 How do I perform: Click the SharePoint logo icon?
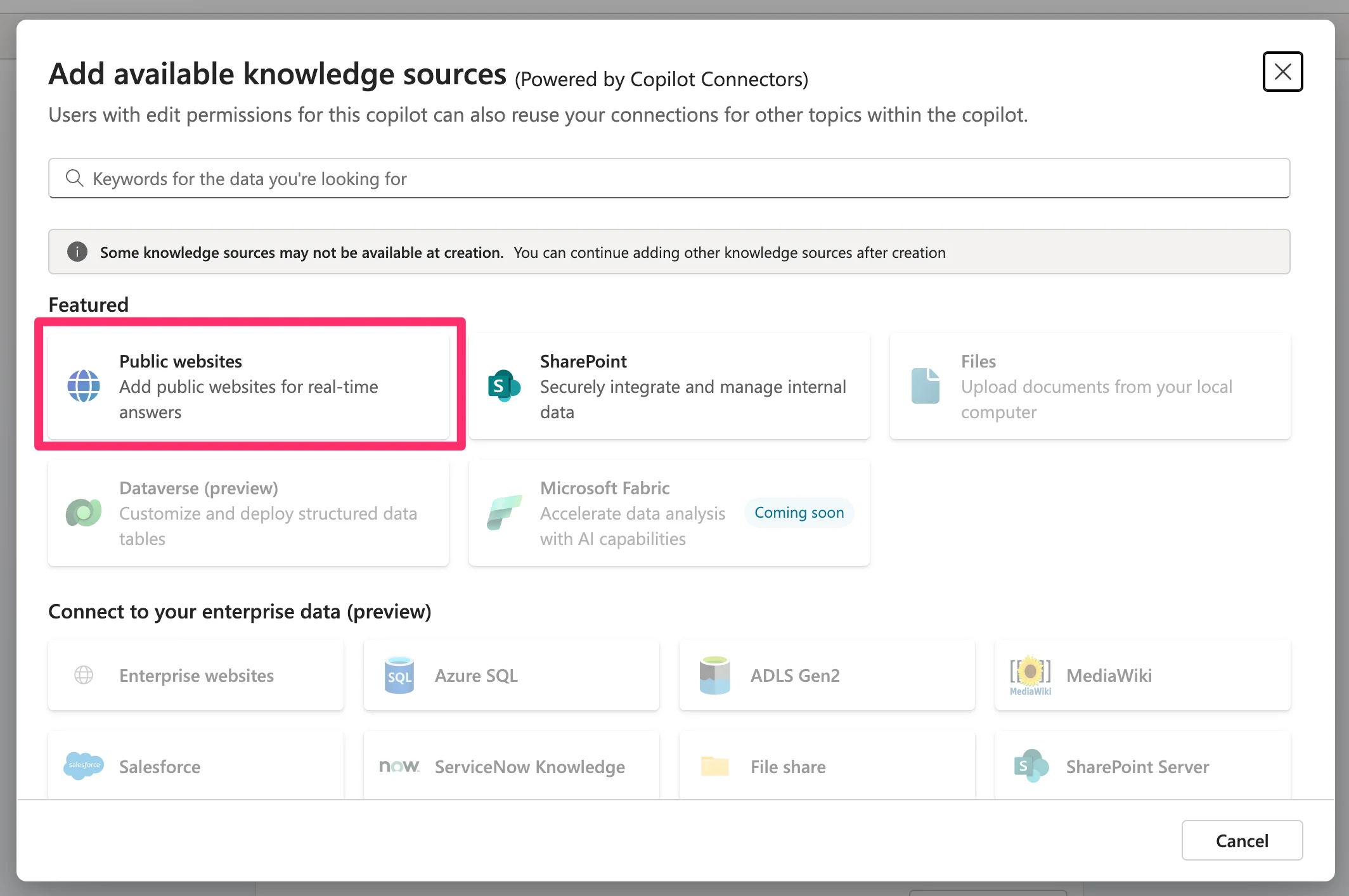(504, 386)
